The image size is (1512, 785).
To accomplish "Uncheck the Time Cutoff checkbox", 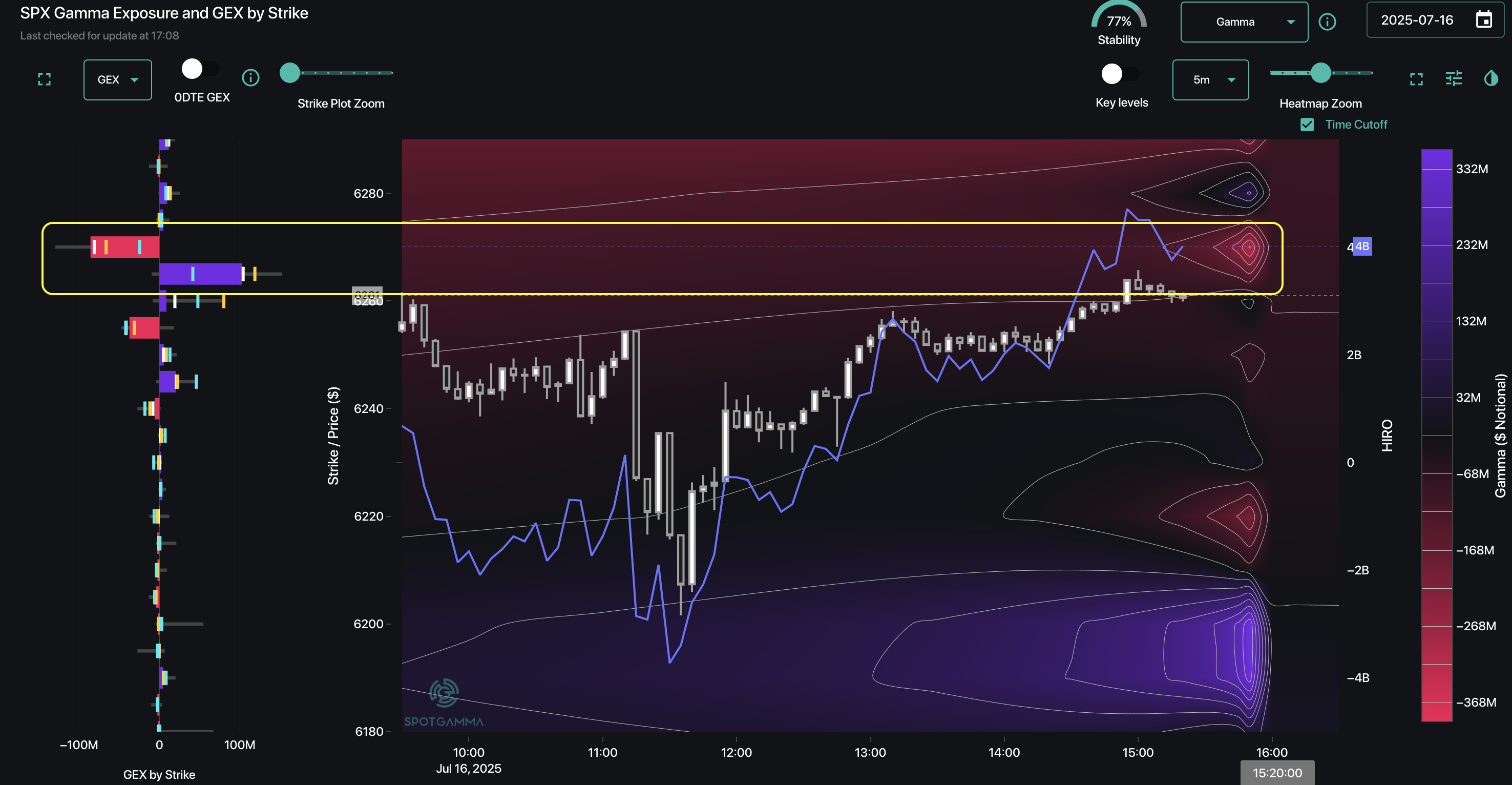I will coord(1307,125).
